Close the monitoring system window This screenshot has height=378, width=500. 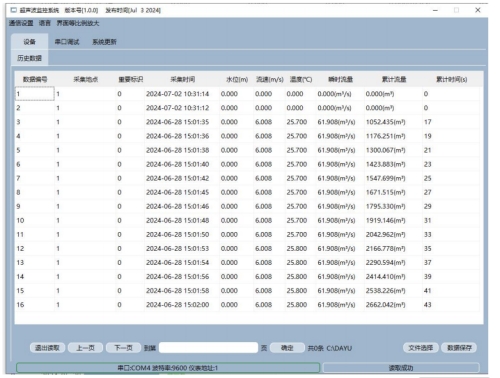[478, 10]
